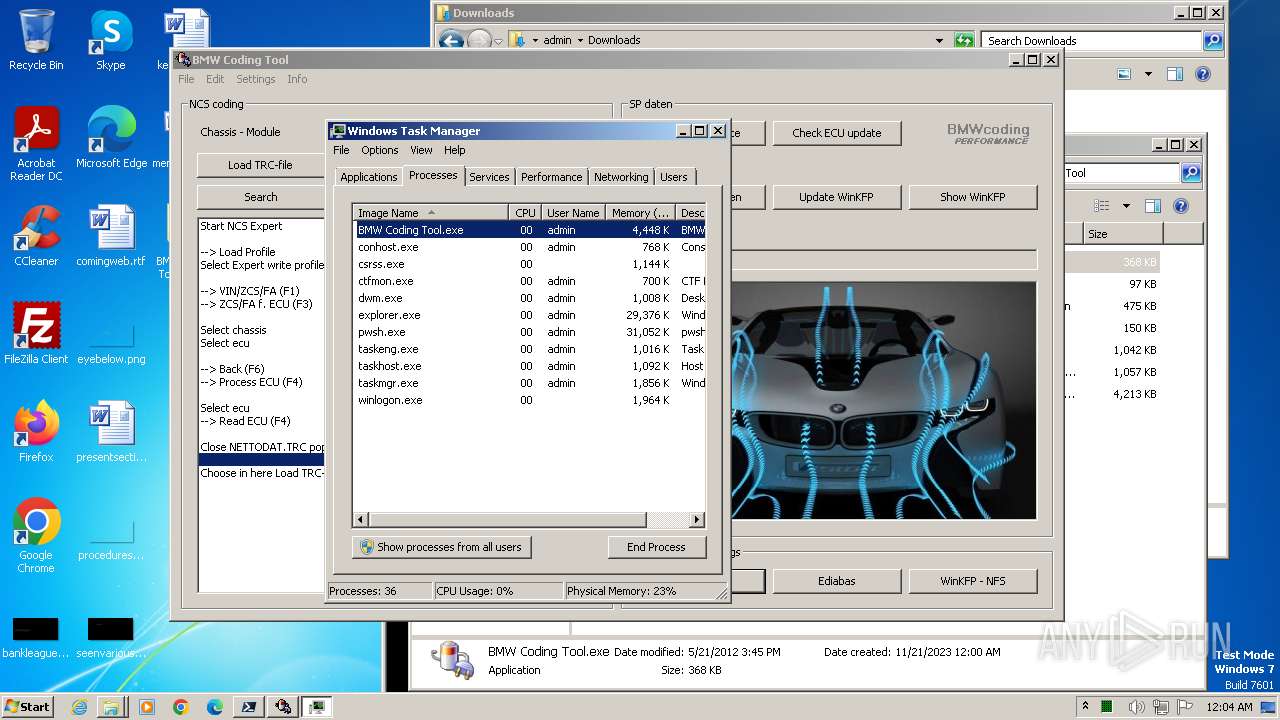Screen dimensions: 1280x720
Task: Switch to the Networking tab
Action: click(621, 177)
